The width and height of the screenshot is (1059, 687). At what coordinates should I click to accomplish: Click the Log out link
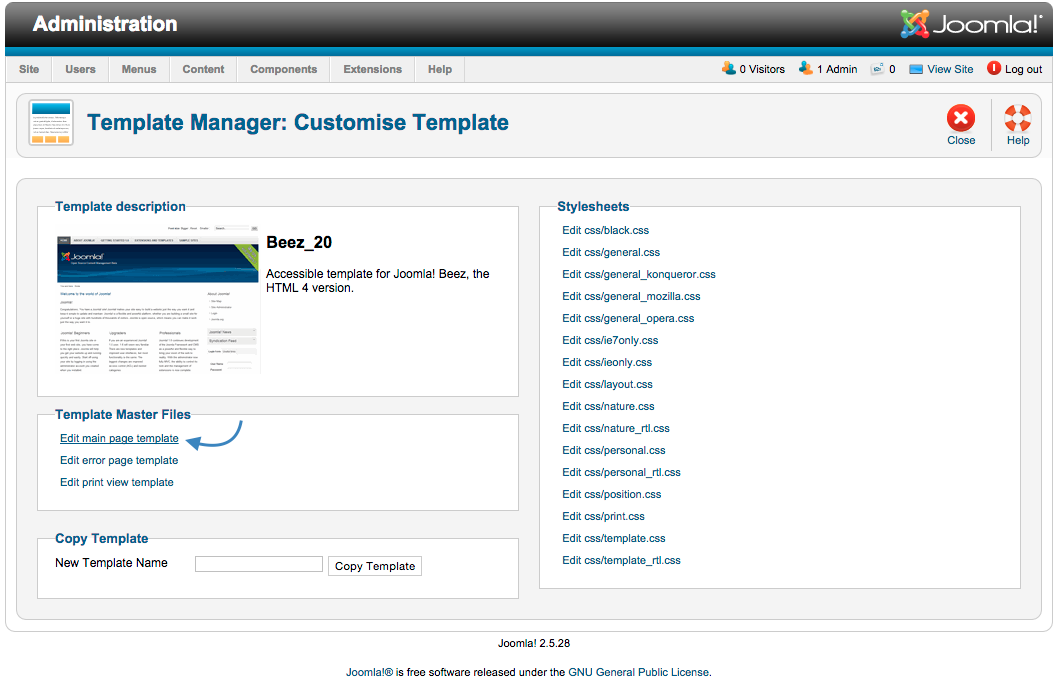click(1023, 69)
